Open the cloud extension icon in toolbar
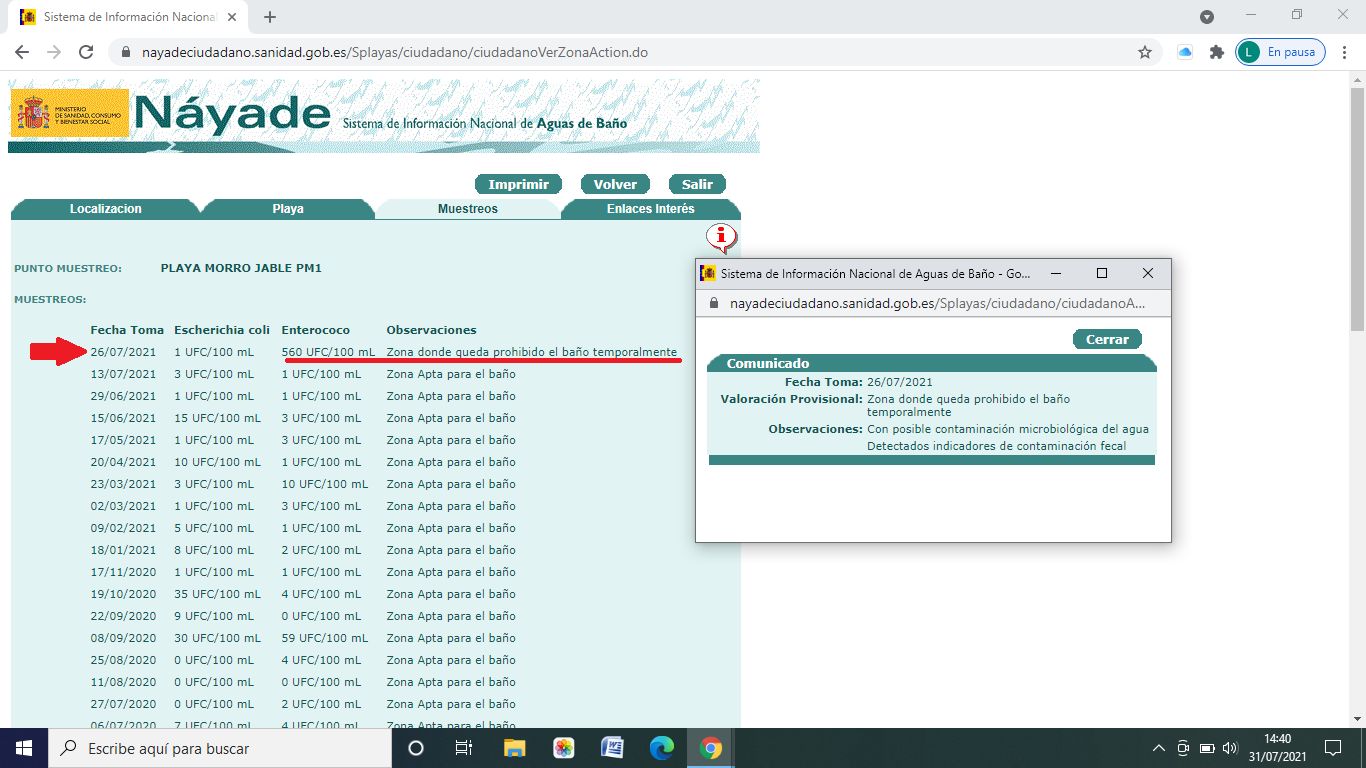Image resolution: width=1366 pixels, height=768 pixels. pos(1185,52)
